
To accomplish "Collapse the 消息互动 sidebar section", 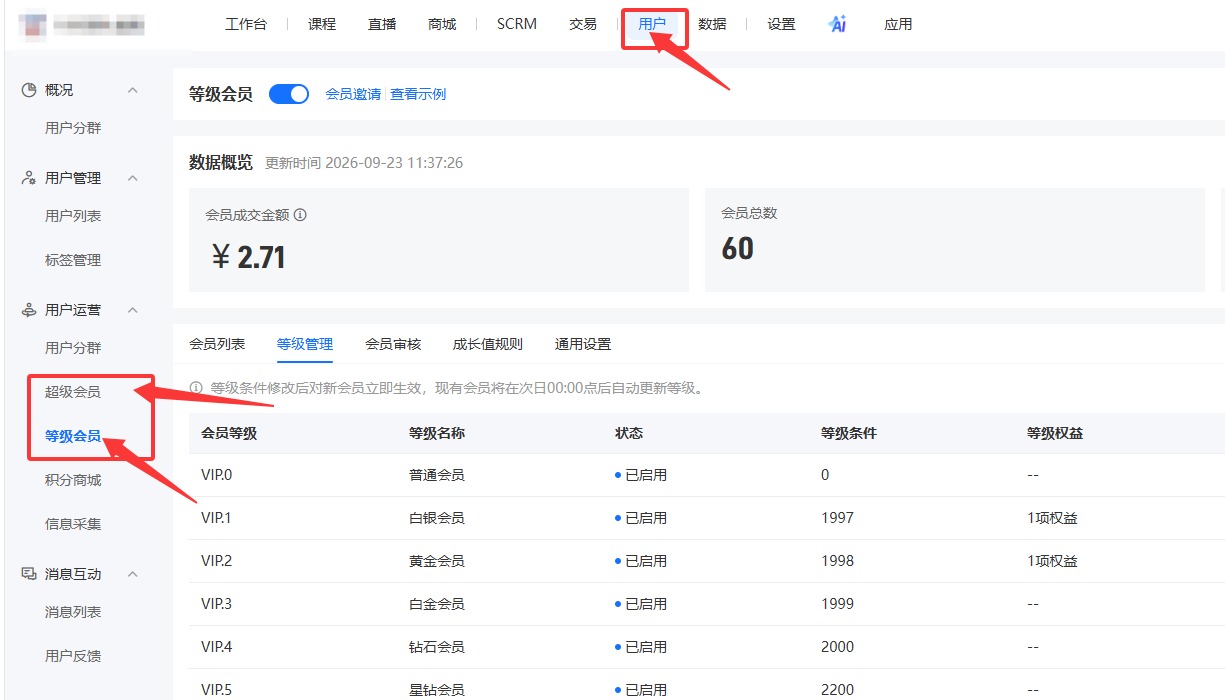I will click(132, 574).
